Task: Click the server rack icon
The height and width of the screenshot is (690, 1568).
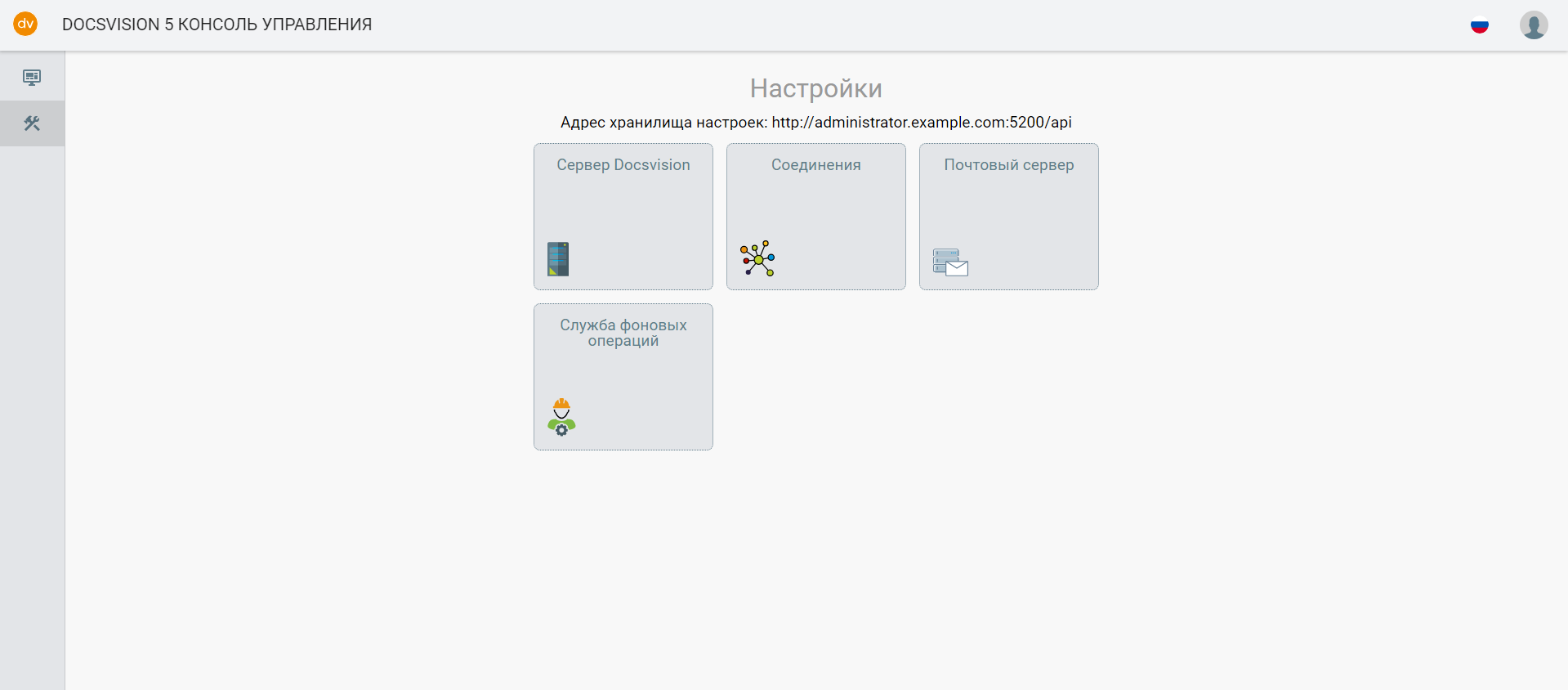Action: [558, 259]
